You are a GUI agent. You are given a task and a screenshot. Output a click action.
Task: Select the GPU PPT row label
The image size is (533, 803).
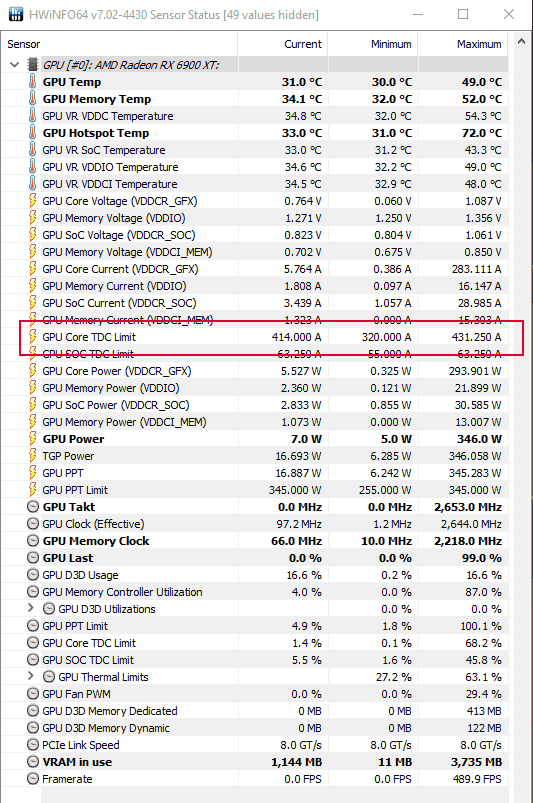tap(62, 473)
